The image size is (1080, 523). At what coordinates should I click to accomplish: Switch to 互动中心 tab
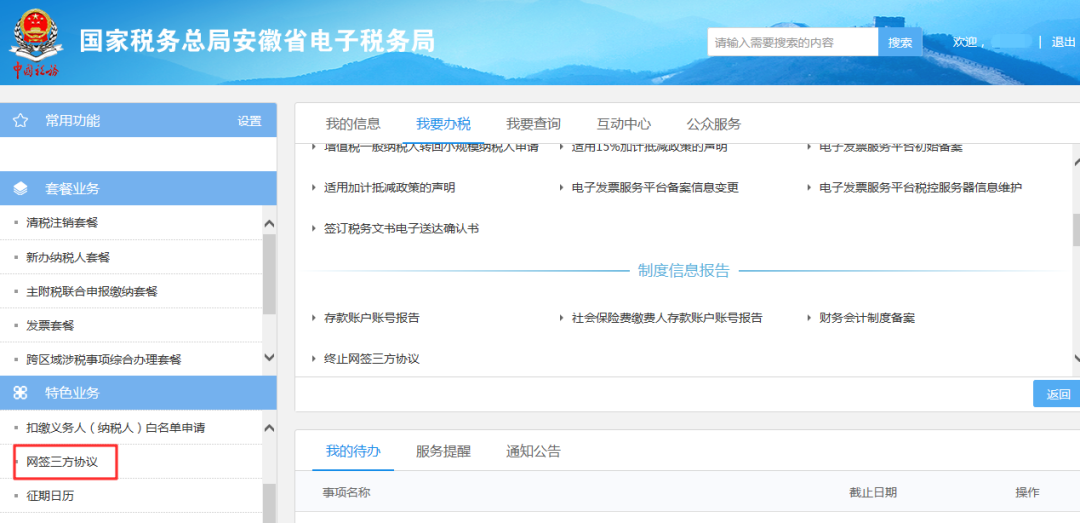[x=624, y=124]
